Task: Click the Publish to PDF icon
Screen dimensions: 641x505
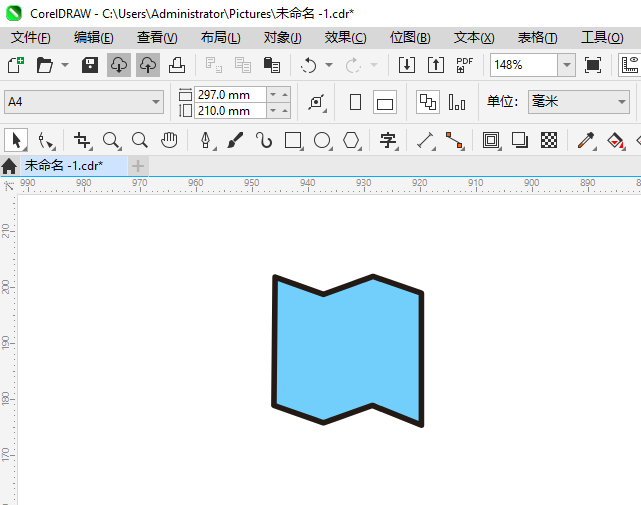Action: 464,65
